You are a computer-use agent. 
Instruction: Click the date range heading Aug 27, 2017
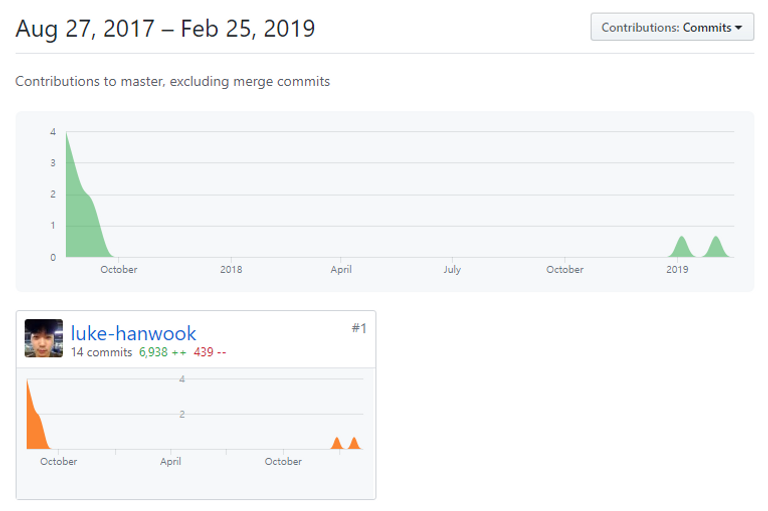(x=85, y=28)
